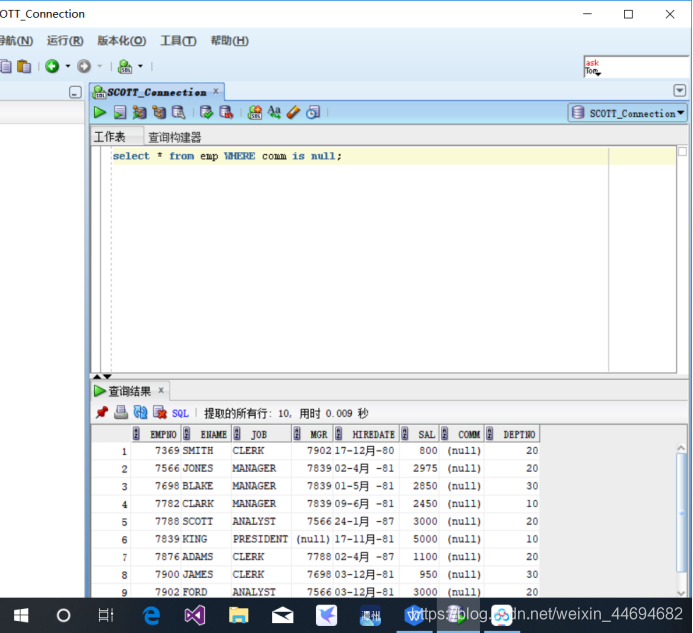The image size is (693, 633).
Task: Open new SQL worksheet from main toolbar
Action: [125, 66]
